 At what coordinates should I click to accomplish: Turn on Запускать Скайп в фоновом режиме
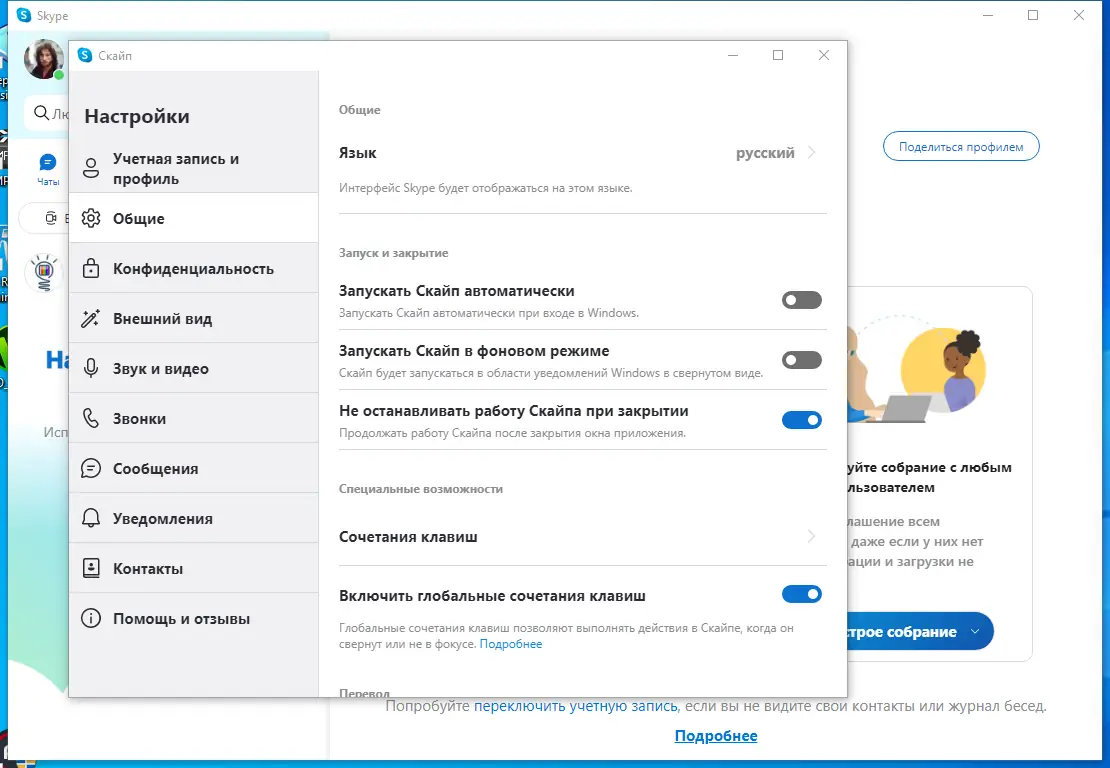pyautogui.click(x=801, y=360)
